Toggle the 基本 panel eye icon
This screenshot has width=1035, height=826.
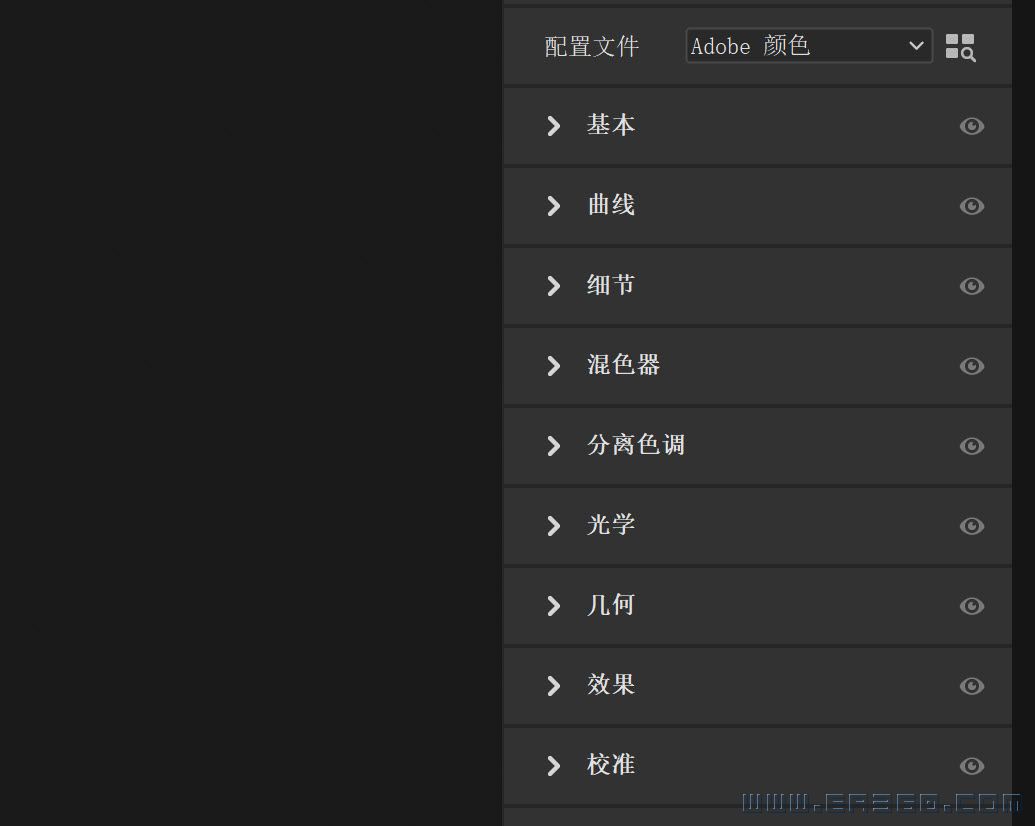(x=971, y=126)
